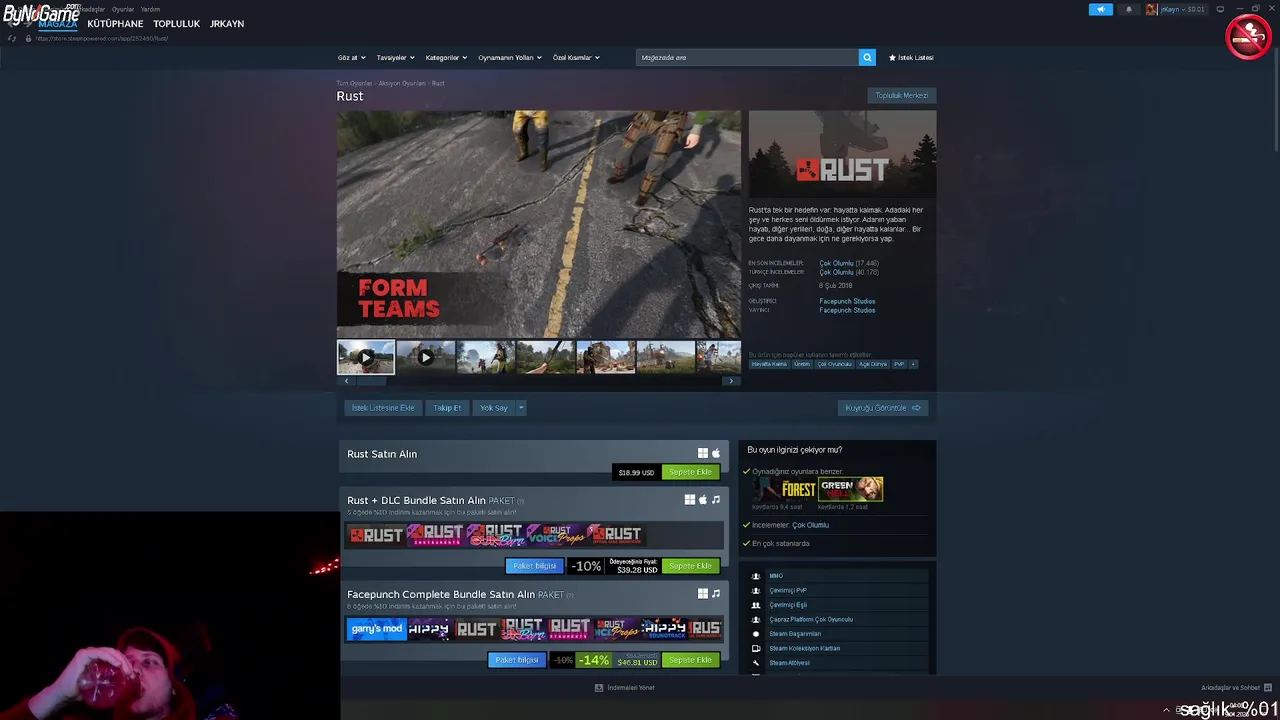Open the Yardım menu
This screenshot has height=720, width=1280.
[150, 9]
